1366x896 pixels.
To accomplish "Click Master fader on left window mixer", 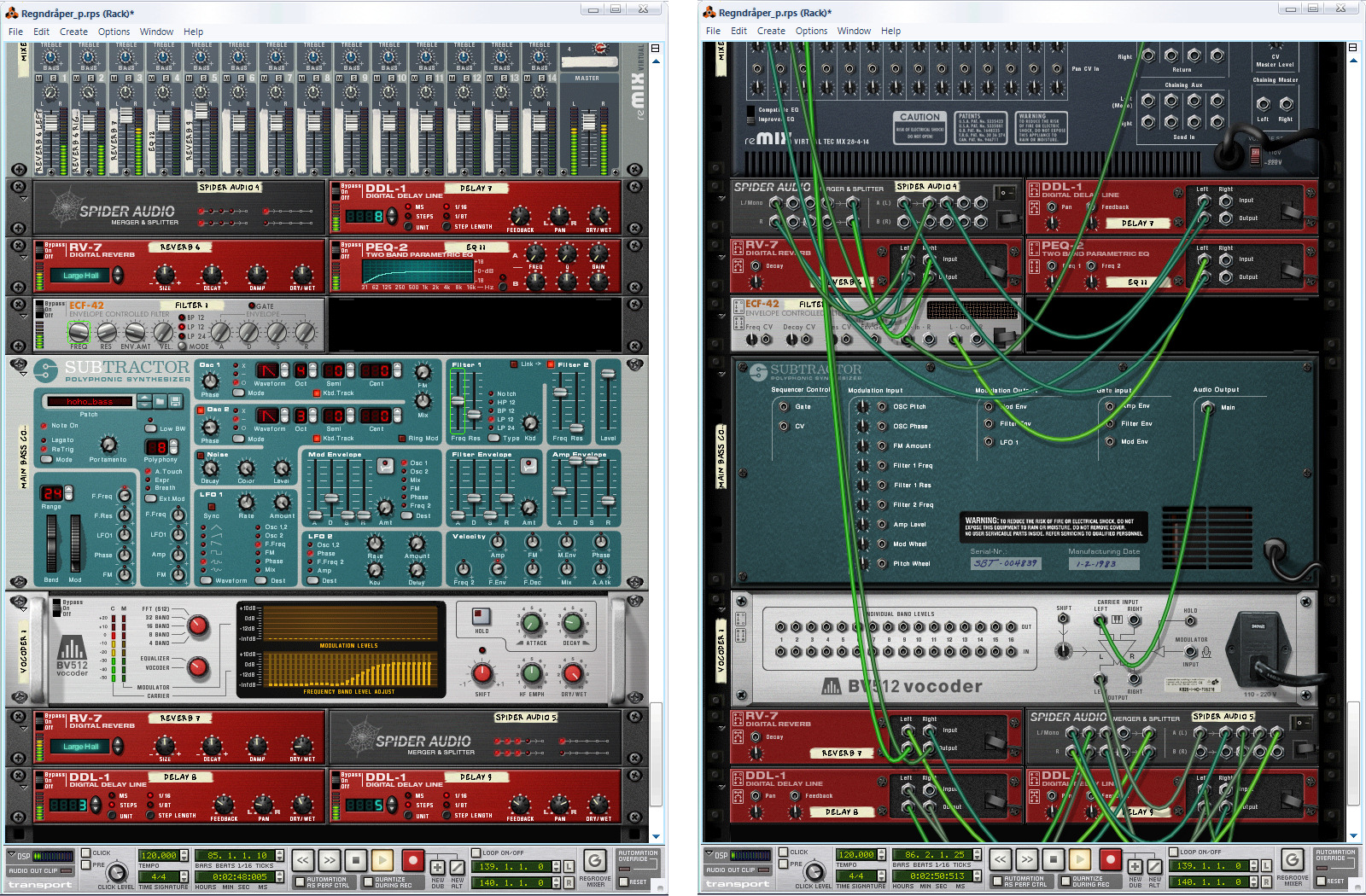I will pyautogui.click(x=588, y=124).
